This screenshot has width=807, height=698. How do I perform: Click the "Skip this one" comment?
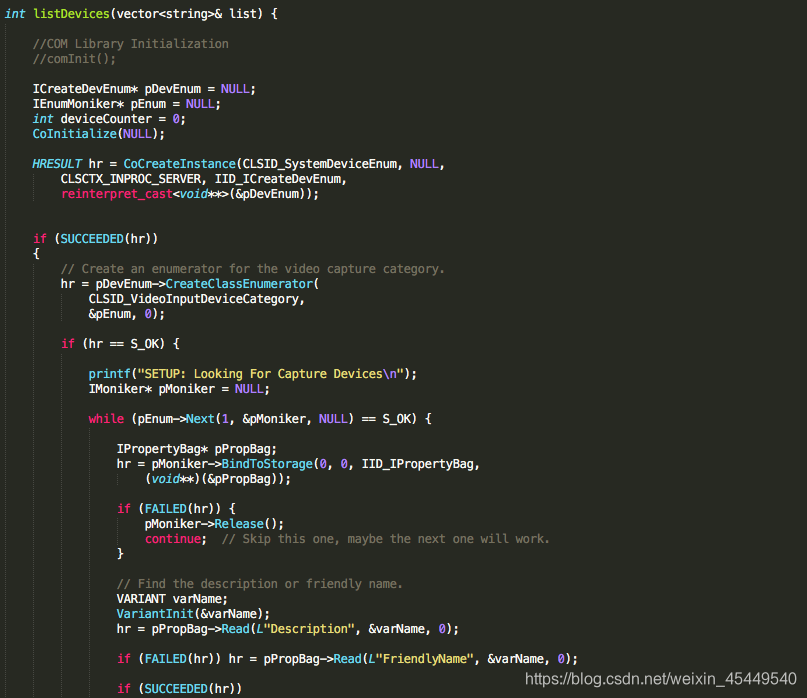[386, 538]
